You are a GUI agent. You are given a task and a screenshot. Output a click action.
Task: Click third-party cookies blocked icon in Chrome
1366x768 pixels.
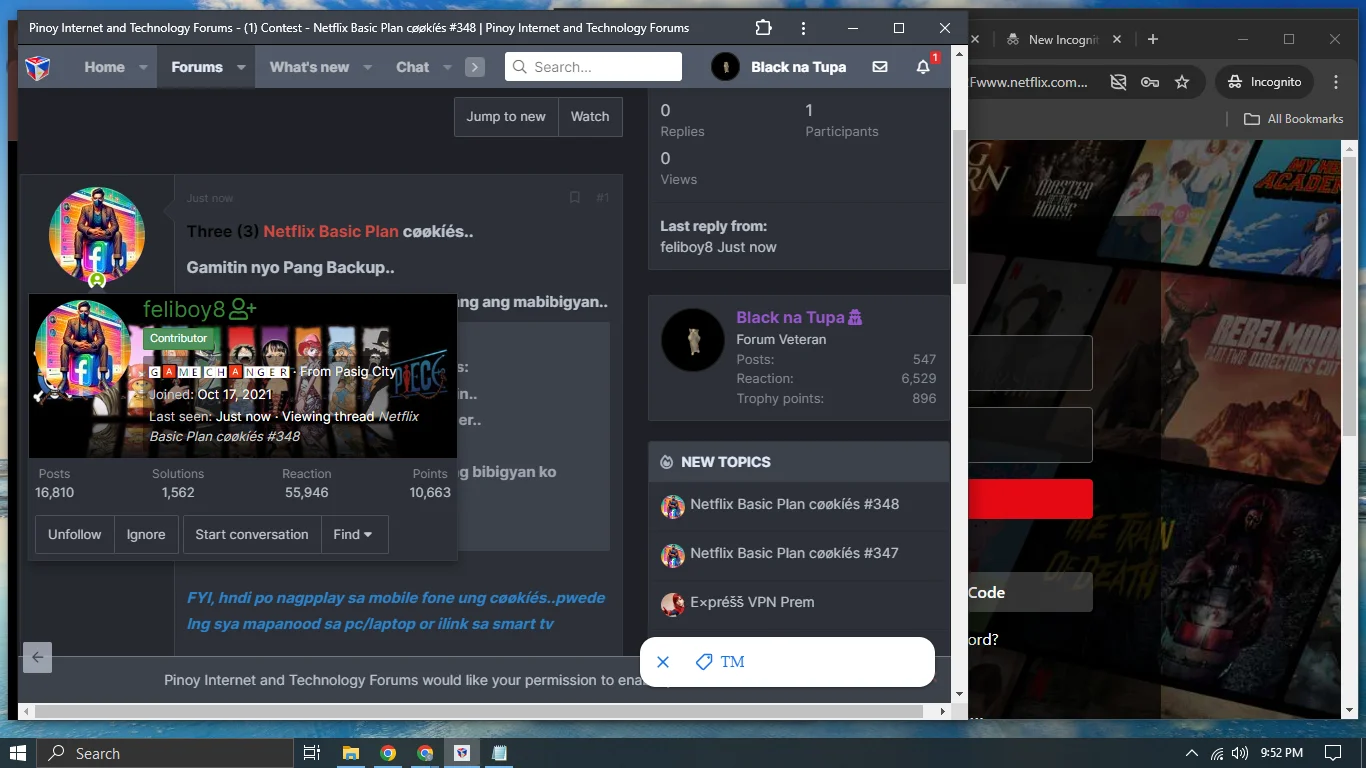(x=1119, y=82)
